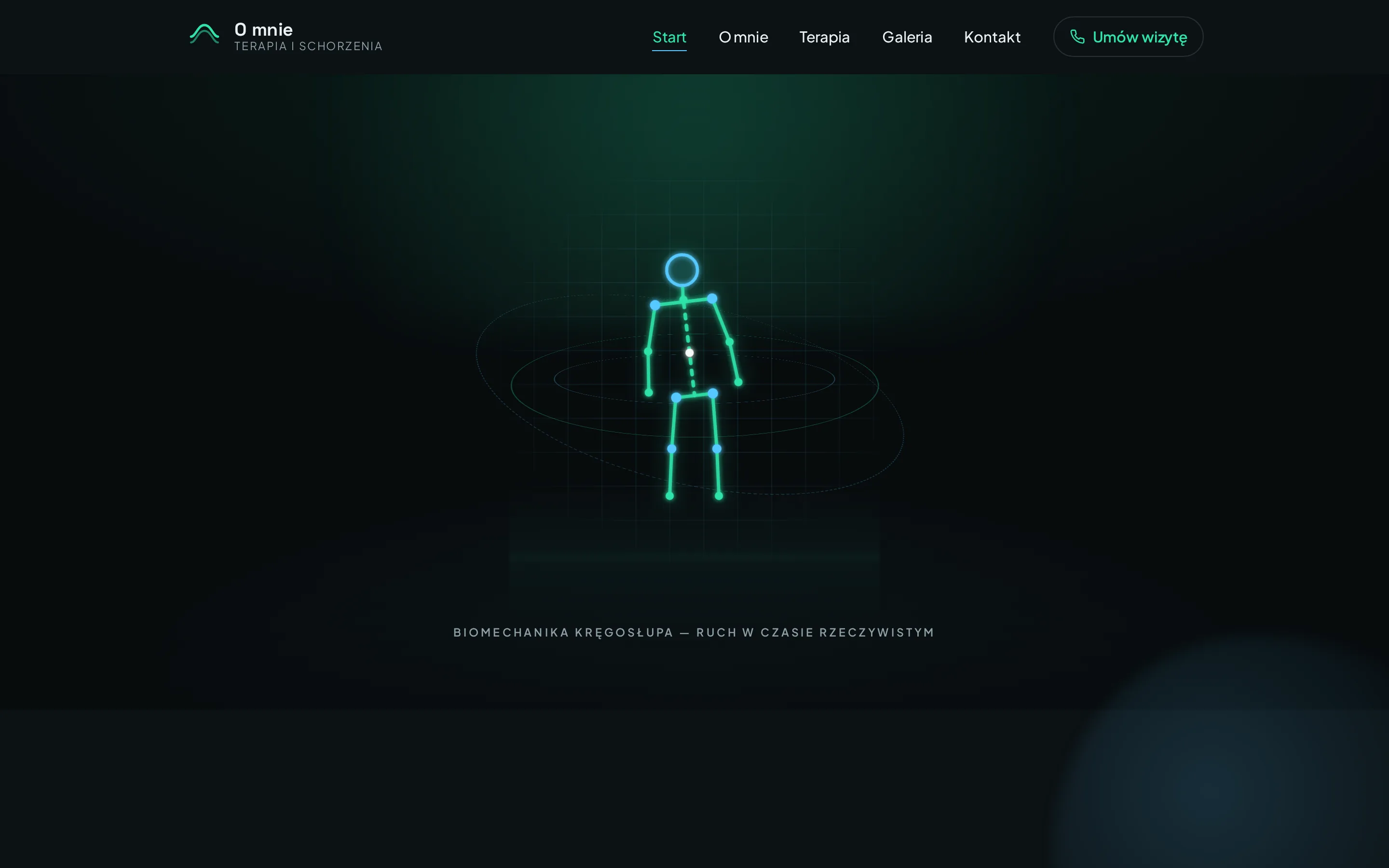
Task: Click the phone icon in Umów wizytę
Action: point(1077,37)
